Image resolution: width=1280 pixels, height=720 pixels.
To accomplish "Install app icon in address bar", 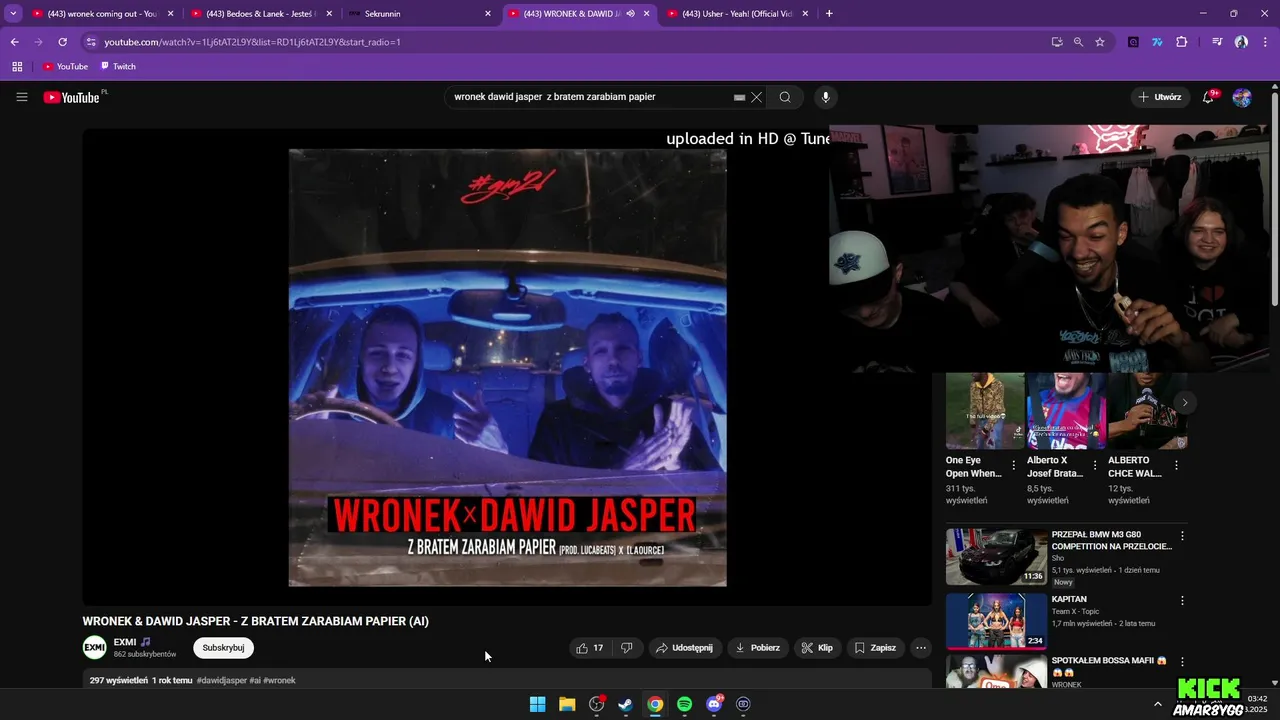I will pos(1057,42).
